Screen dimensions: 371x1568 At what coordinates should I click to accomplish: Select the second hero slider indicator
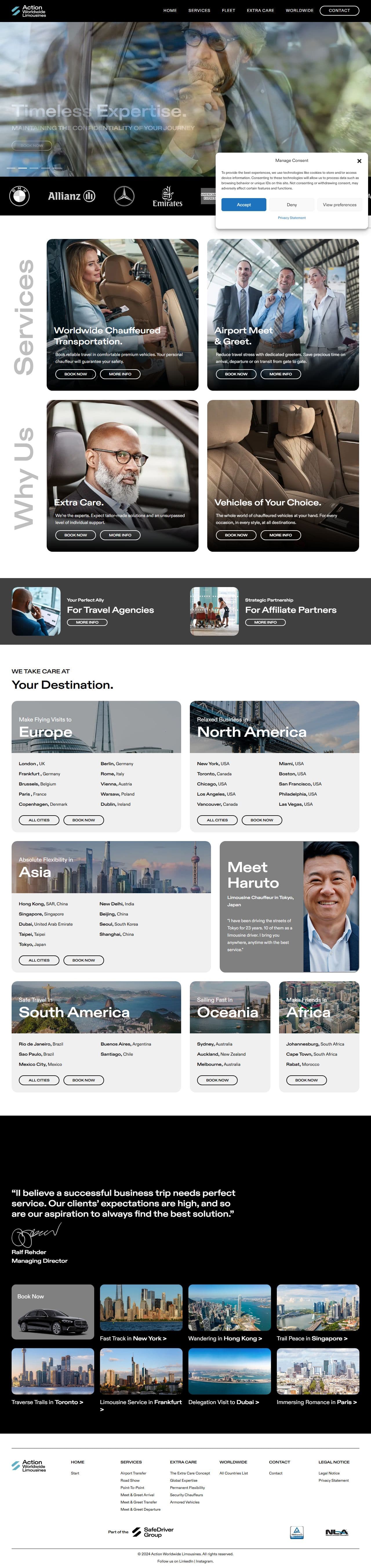coord(23,167)
